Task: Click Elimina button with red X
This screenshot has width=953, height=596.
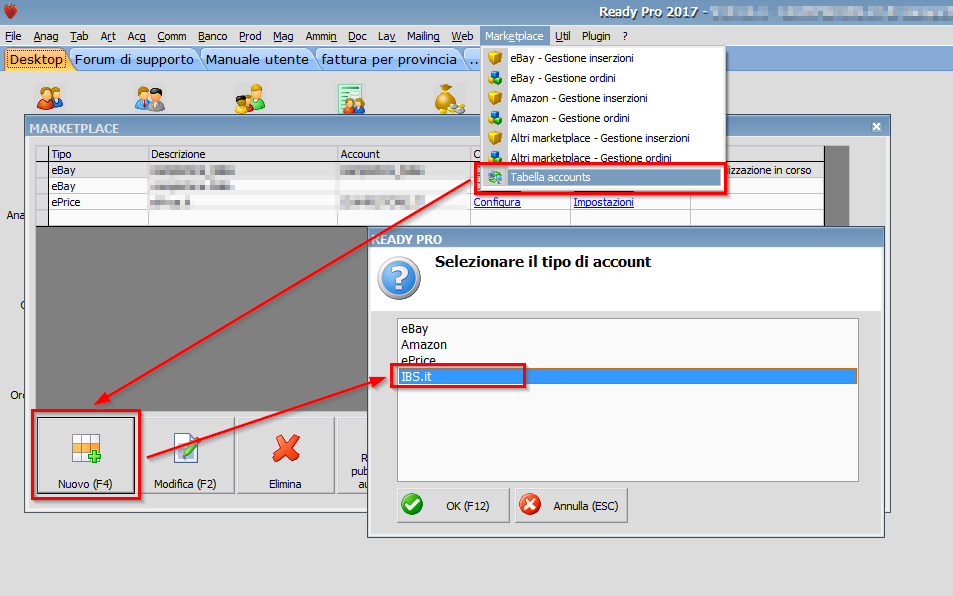Action: (x=285, y=455)
